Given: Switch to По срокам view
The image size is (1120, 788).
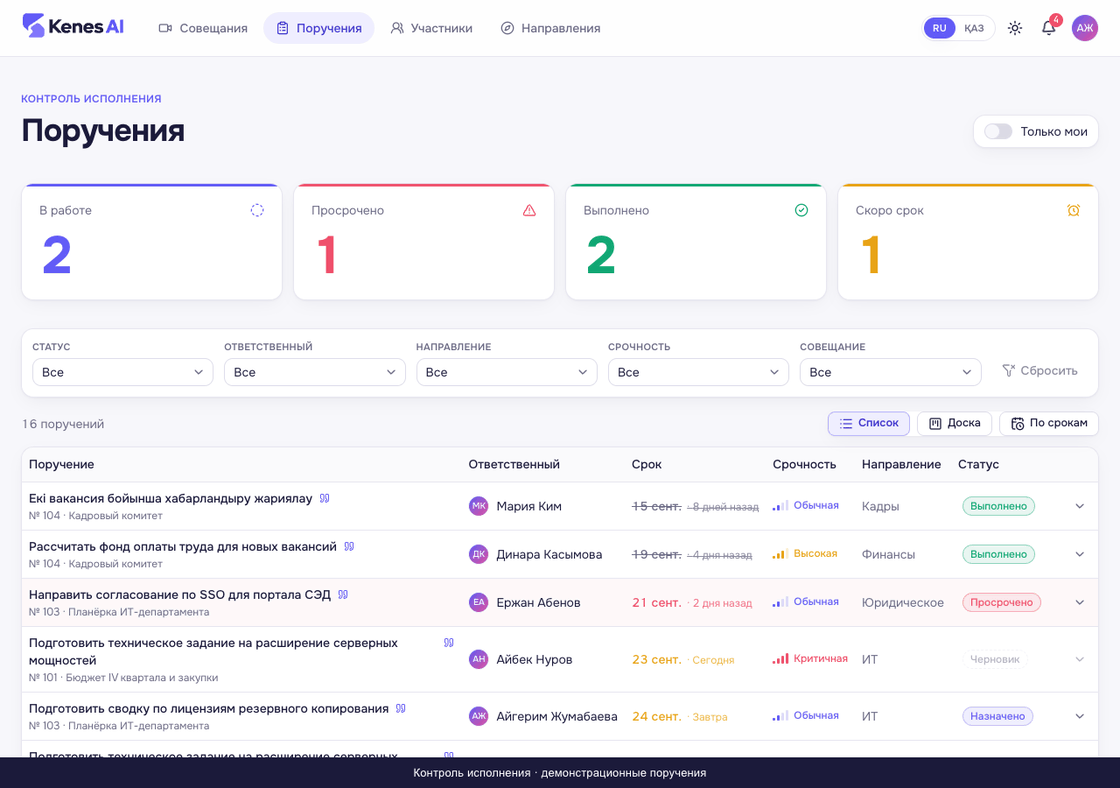Looking at the screenshot, I should click(x=1049, y=423).
